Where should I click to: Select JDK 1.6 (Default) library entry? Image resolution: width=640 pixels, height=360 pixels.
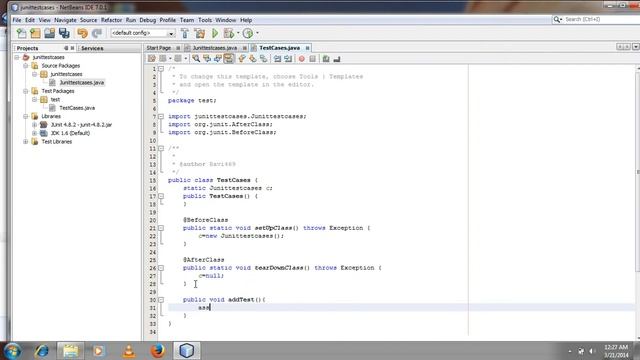tap(70, 133)
